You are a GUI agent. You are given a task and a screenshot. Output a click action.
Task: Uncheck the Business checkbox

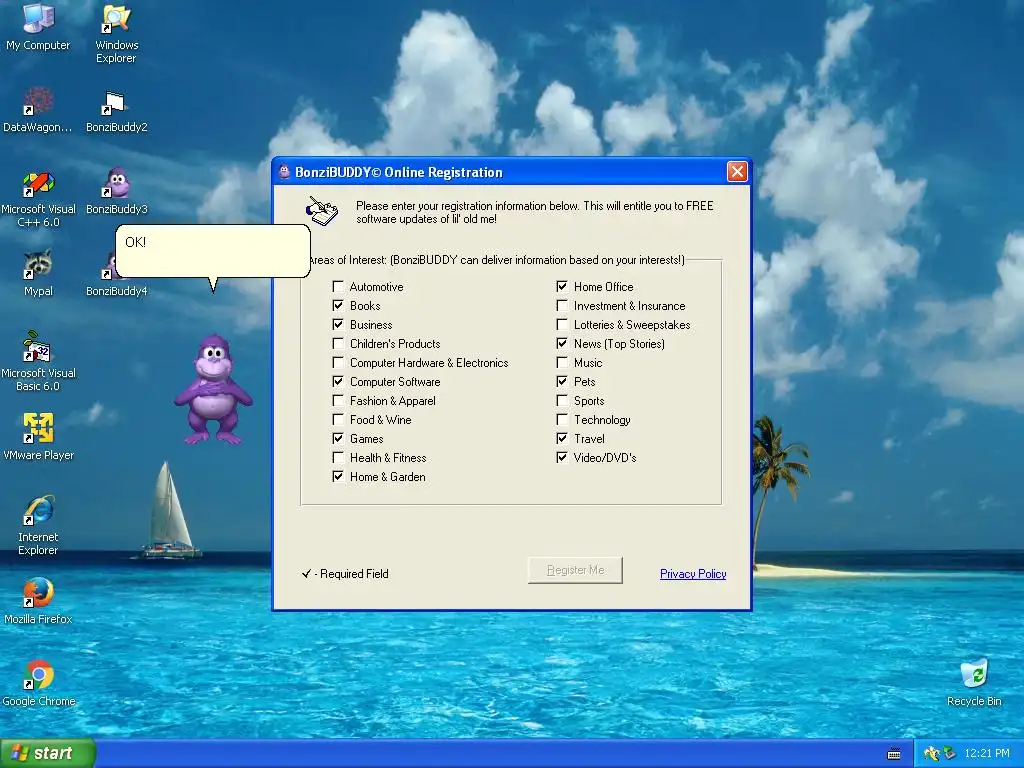338,324
